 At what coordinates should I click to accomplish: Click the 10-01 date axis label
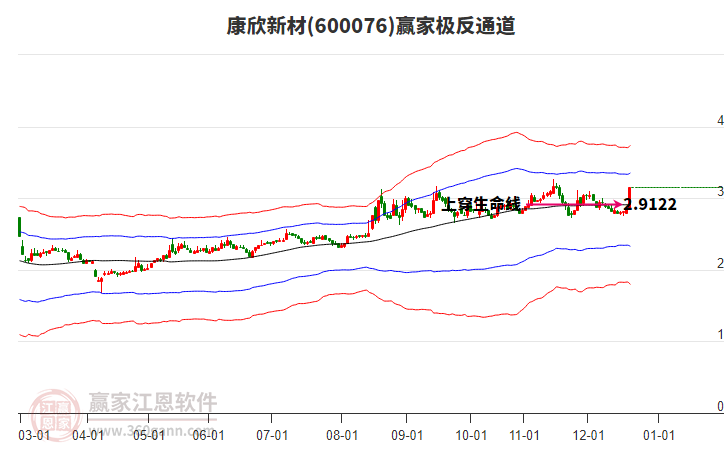[471, 436]
